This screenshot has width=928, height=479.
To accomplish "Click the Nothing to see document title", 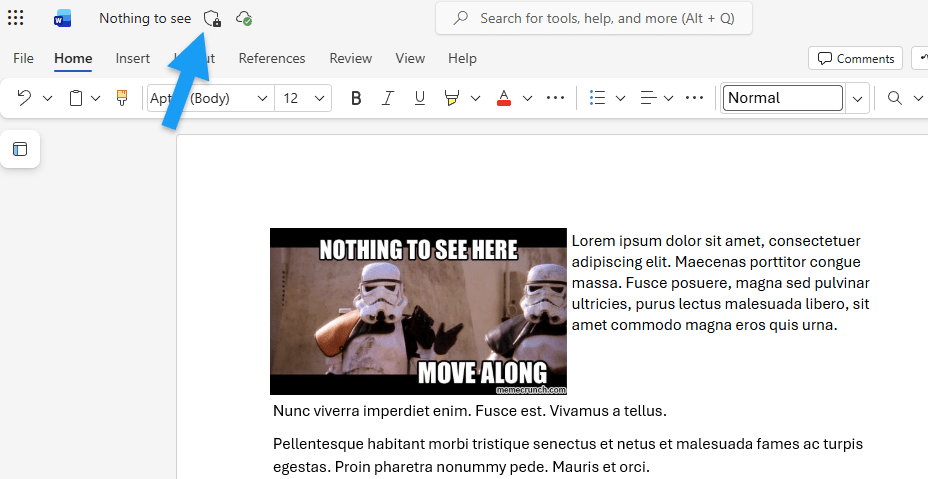I will (145, 18).
